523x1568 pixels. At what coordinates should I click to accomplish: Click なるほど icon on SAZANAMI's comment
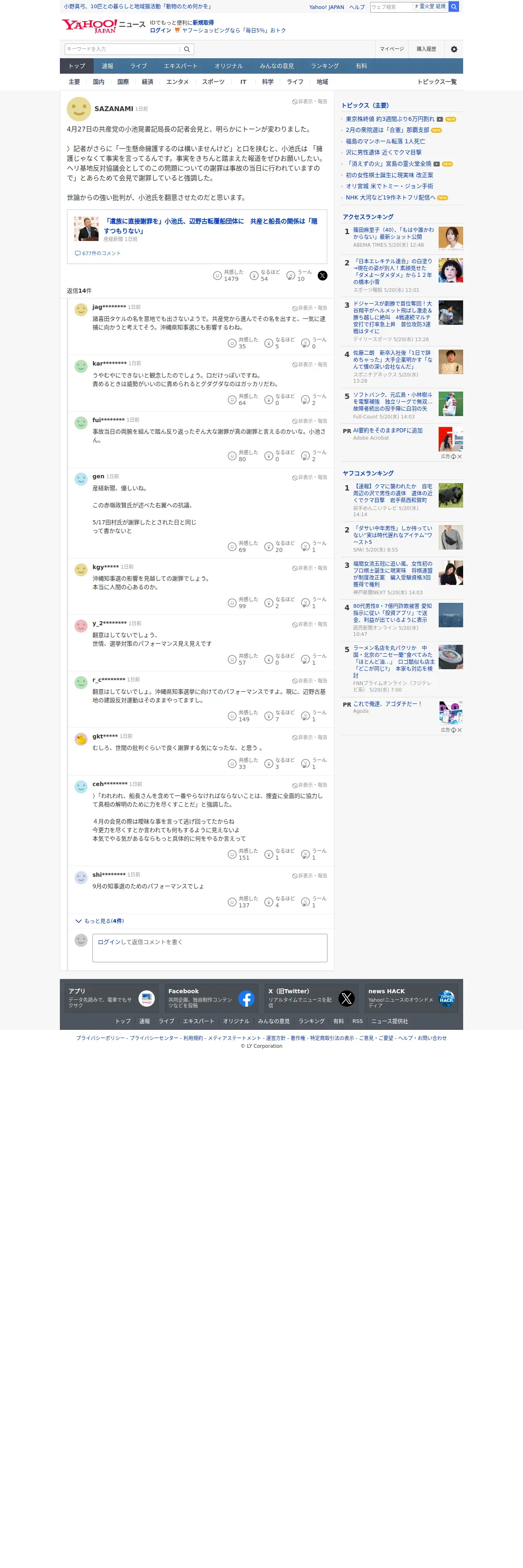pyautogui.click(x=254, y=276)
